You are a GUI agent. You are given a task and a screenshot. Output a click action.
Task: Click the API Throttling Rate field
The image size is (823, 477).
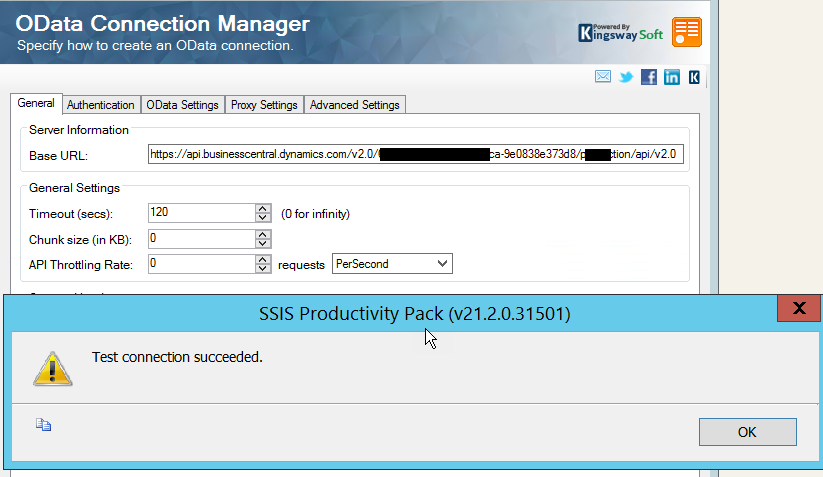[x=202, y=263]
